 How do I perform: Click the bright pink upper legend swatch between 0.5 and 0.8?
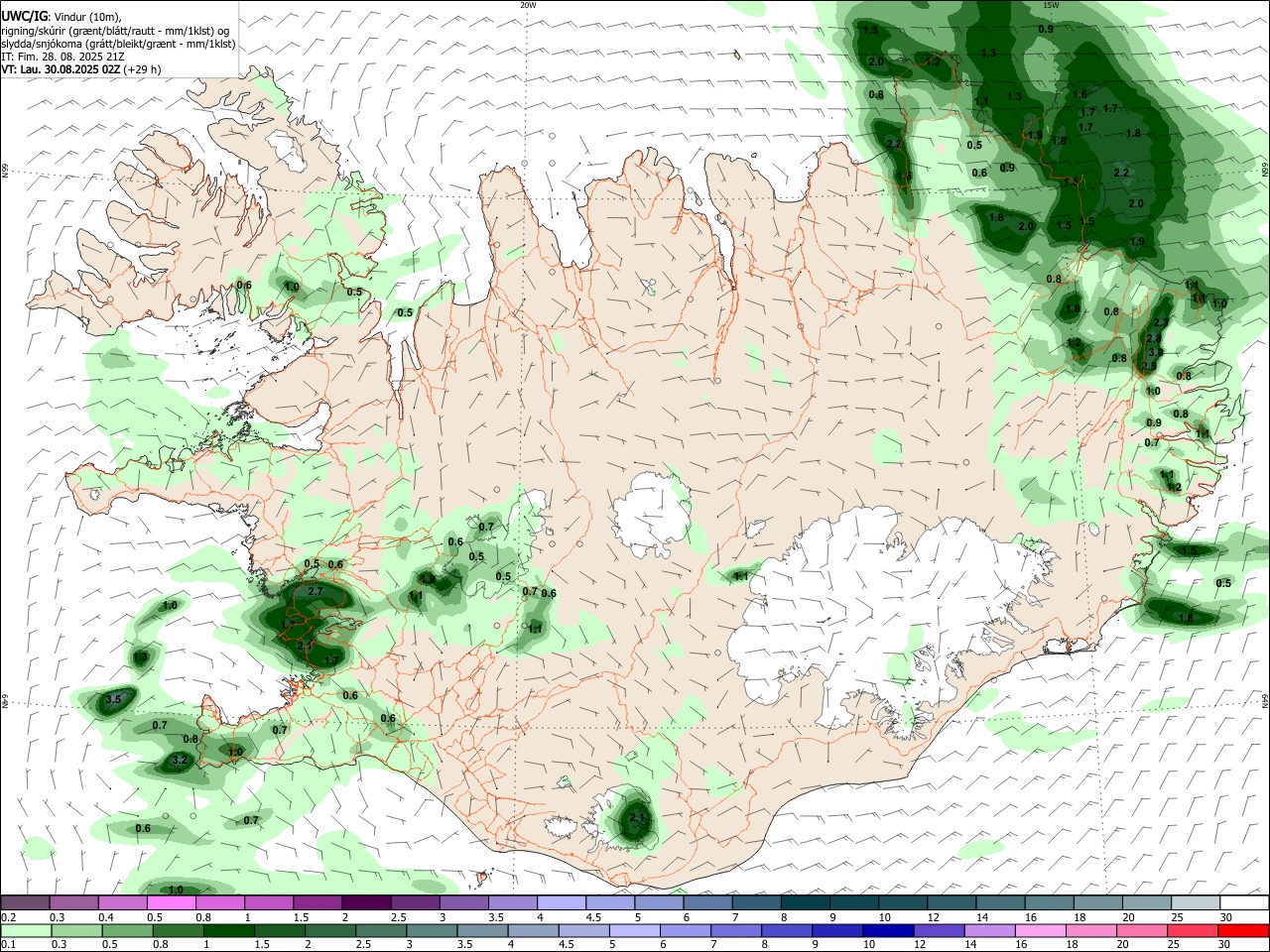pos(172,903)
